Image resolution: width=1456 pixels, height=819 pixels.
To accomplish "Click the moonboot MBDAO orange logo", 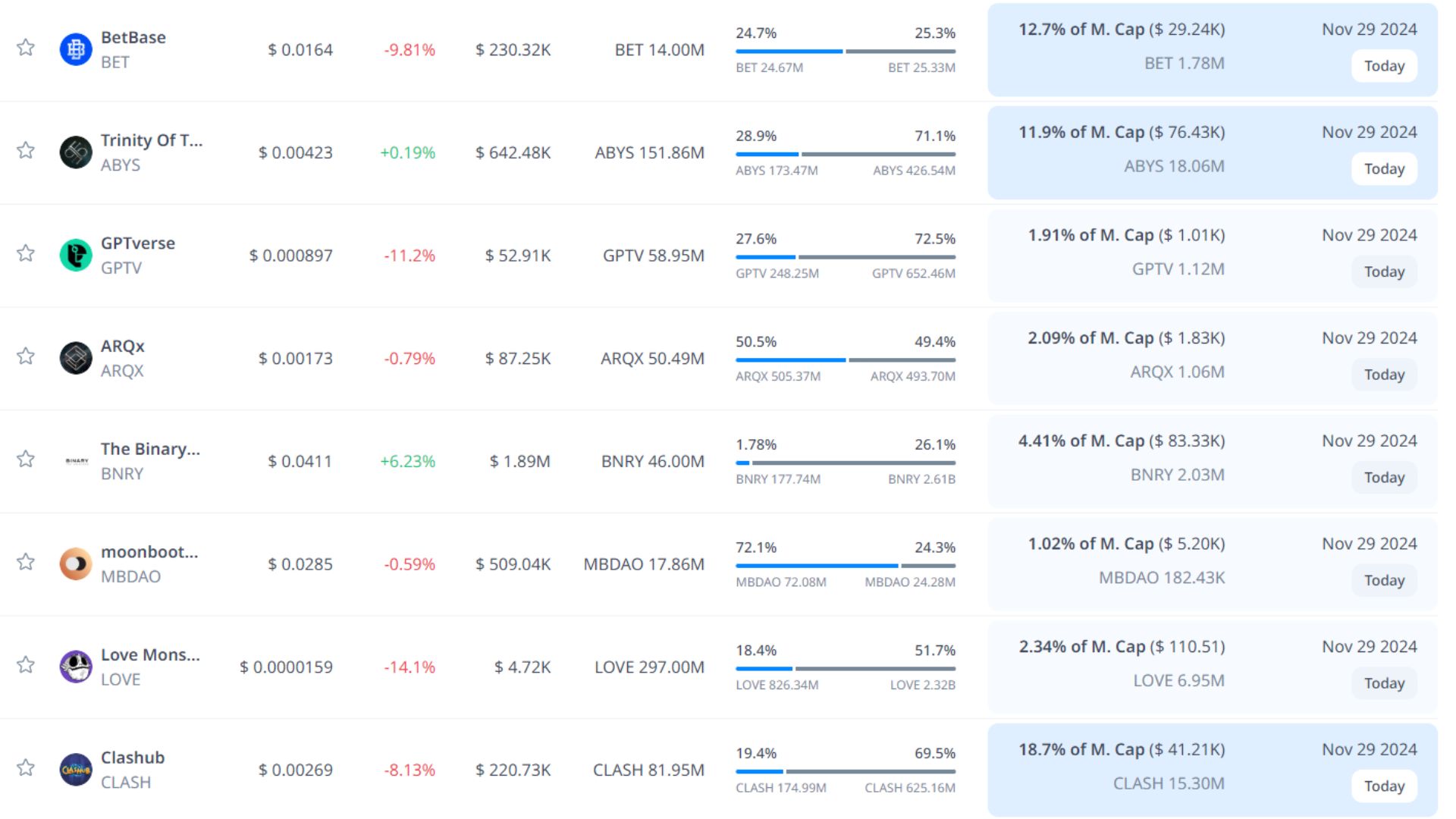I will click(76, 564).
